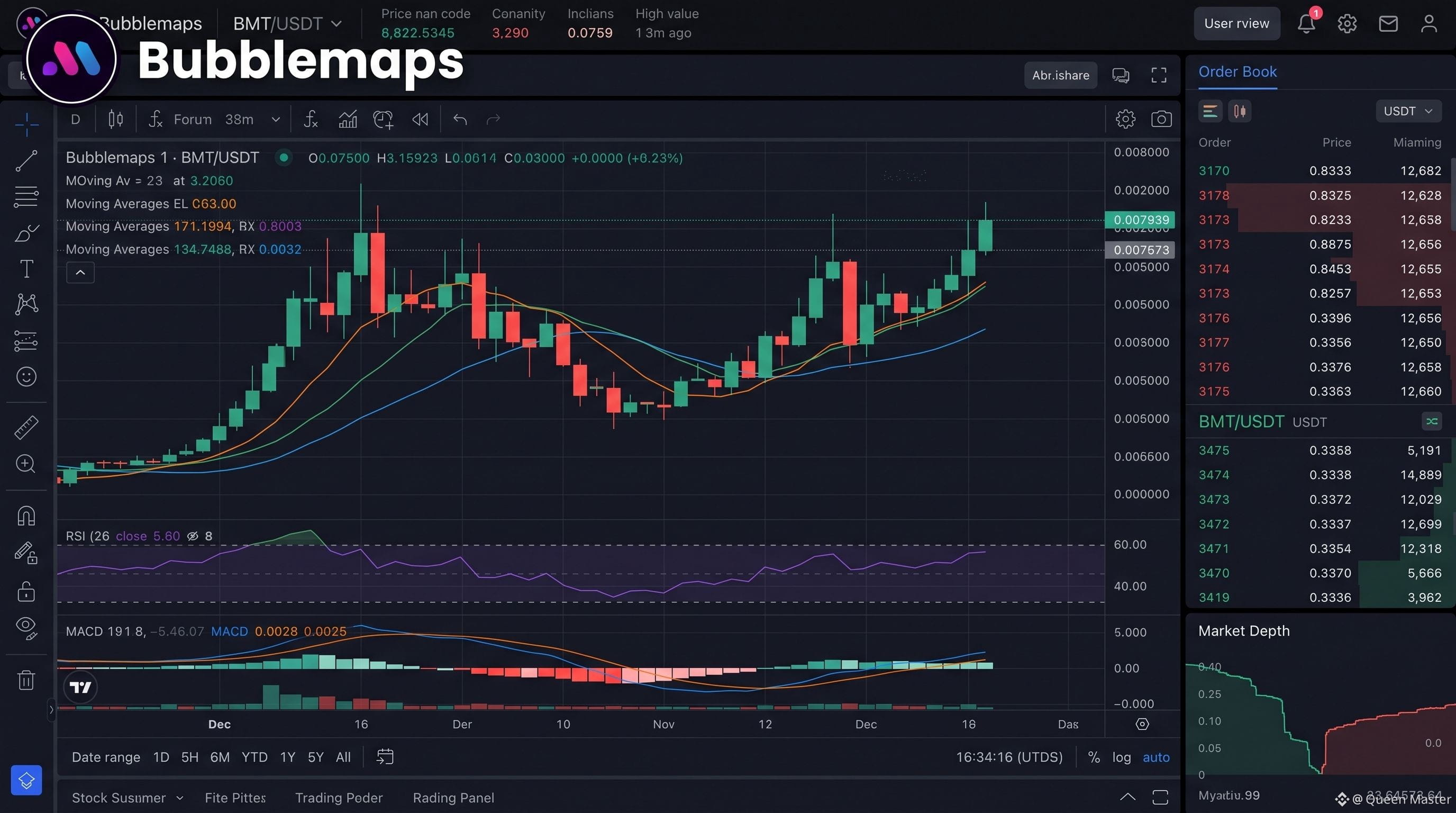Select the brush drawing tool

pos(26,233)
